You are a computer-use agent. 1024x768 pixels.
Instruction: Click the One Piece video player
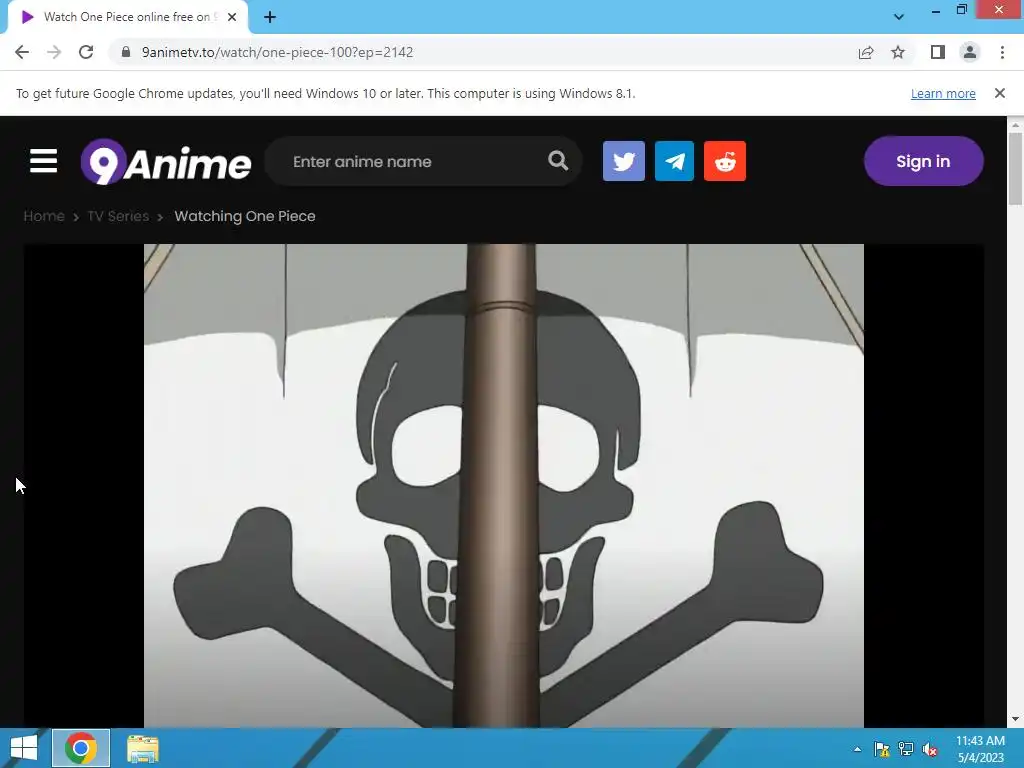[x=504, y=485]
